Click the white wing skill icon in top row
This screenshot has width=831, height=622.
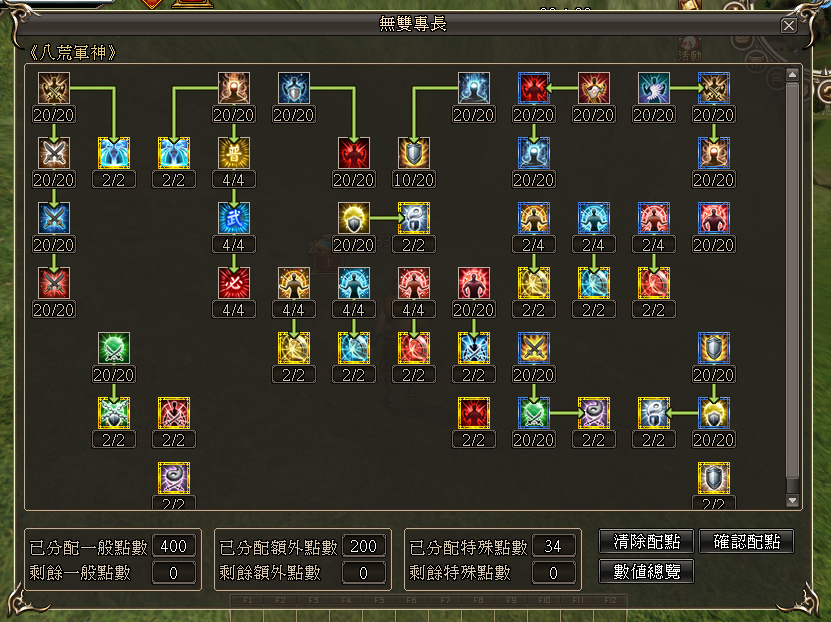click(x=653, y=88)
